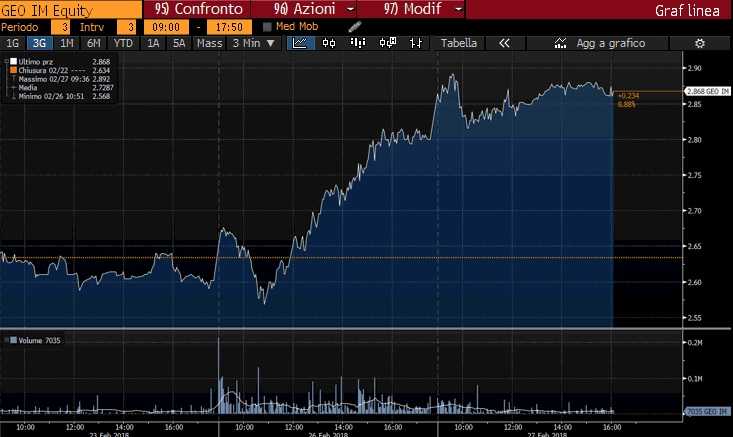Click the 7035 GEO IM volume tag
The height and width of the screenshot is (437, 733).
pyautogui.click(x=707, y=411)
